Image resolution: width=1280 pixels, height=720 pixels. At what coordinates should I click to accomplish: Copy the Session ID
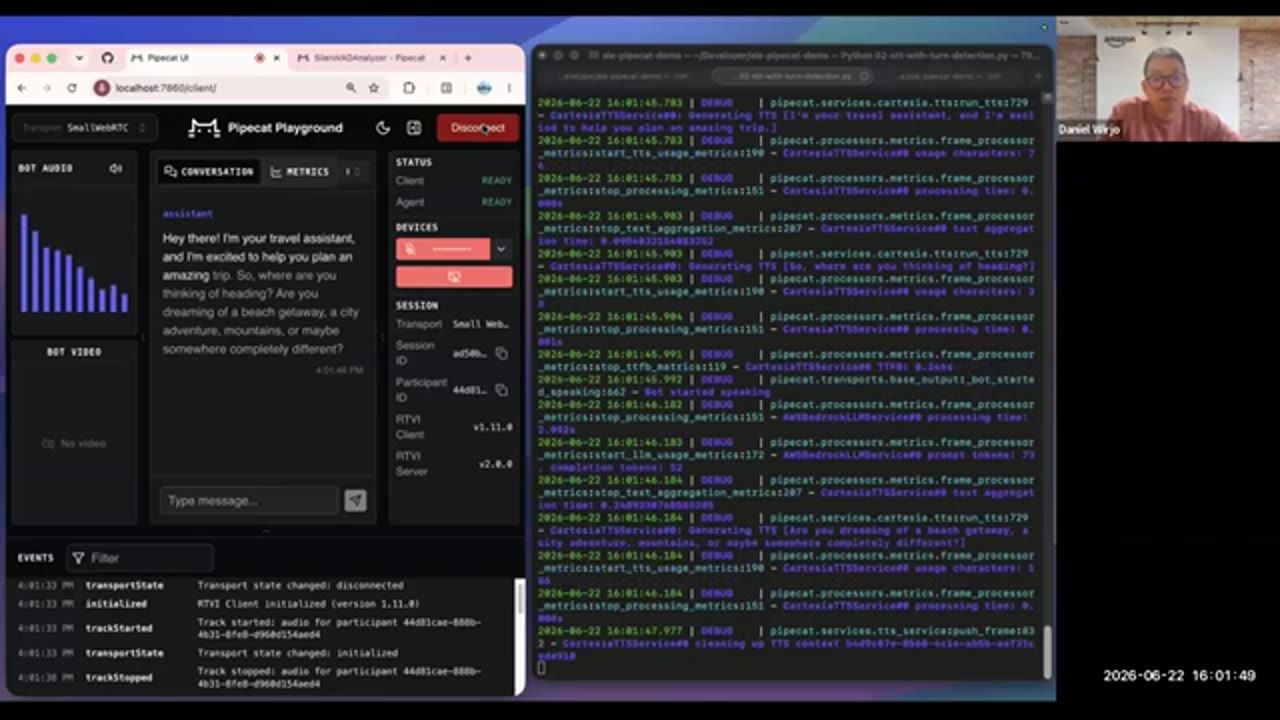tap(502, 353)
